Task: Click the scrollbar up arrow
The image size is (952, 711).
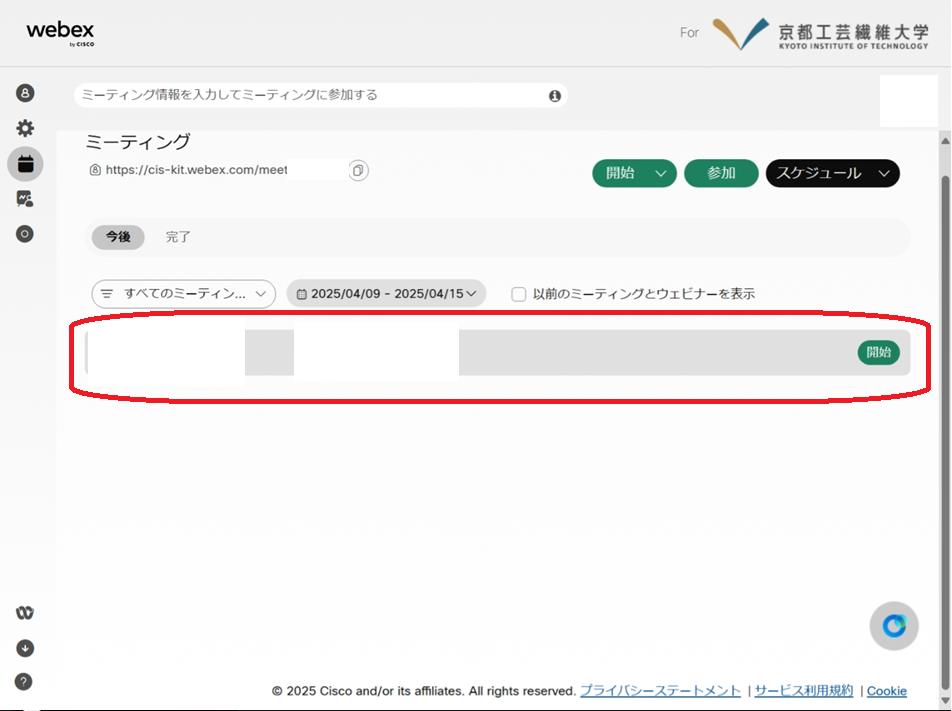Action: point(945,141)
